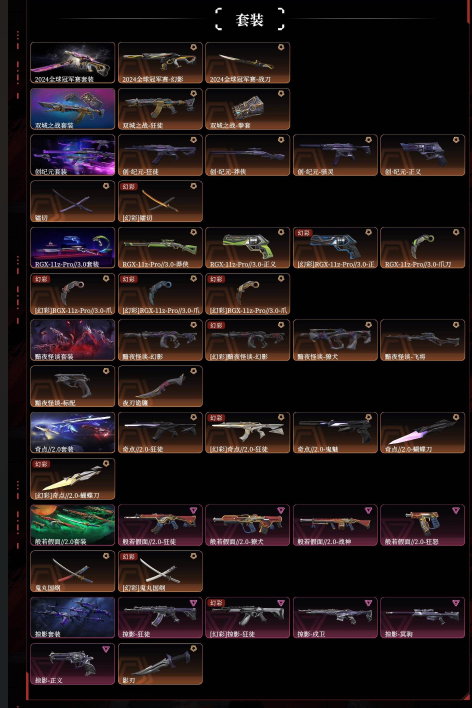
Task: Open the green 般若假面//2.0套装 bundle thumbnail
Action: pyautogui.click(x=73, y=525)
